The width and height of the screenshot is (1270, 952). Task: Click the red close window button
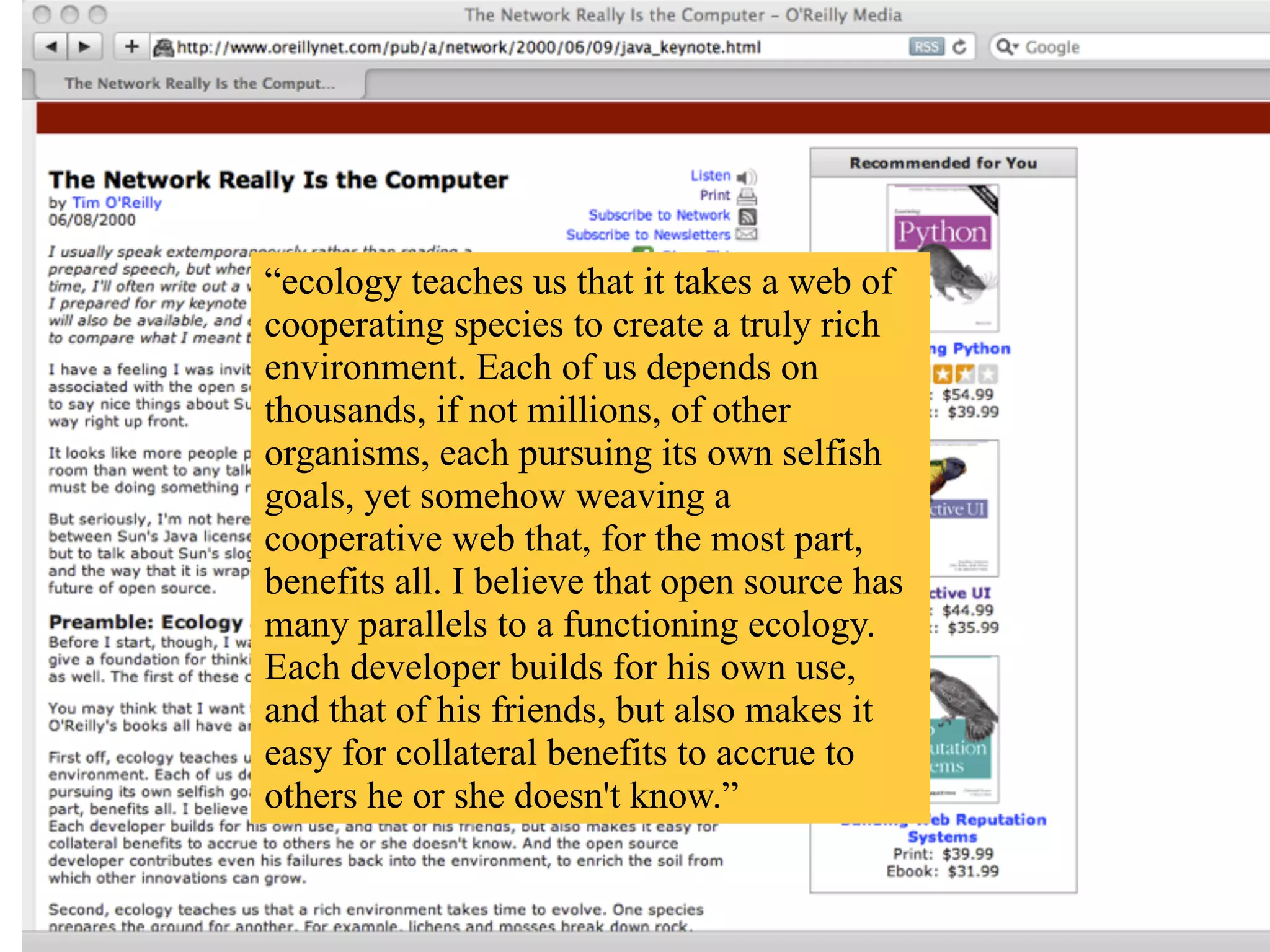coord(42,14)
